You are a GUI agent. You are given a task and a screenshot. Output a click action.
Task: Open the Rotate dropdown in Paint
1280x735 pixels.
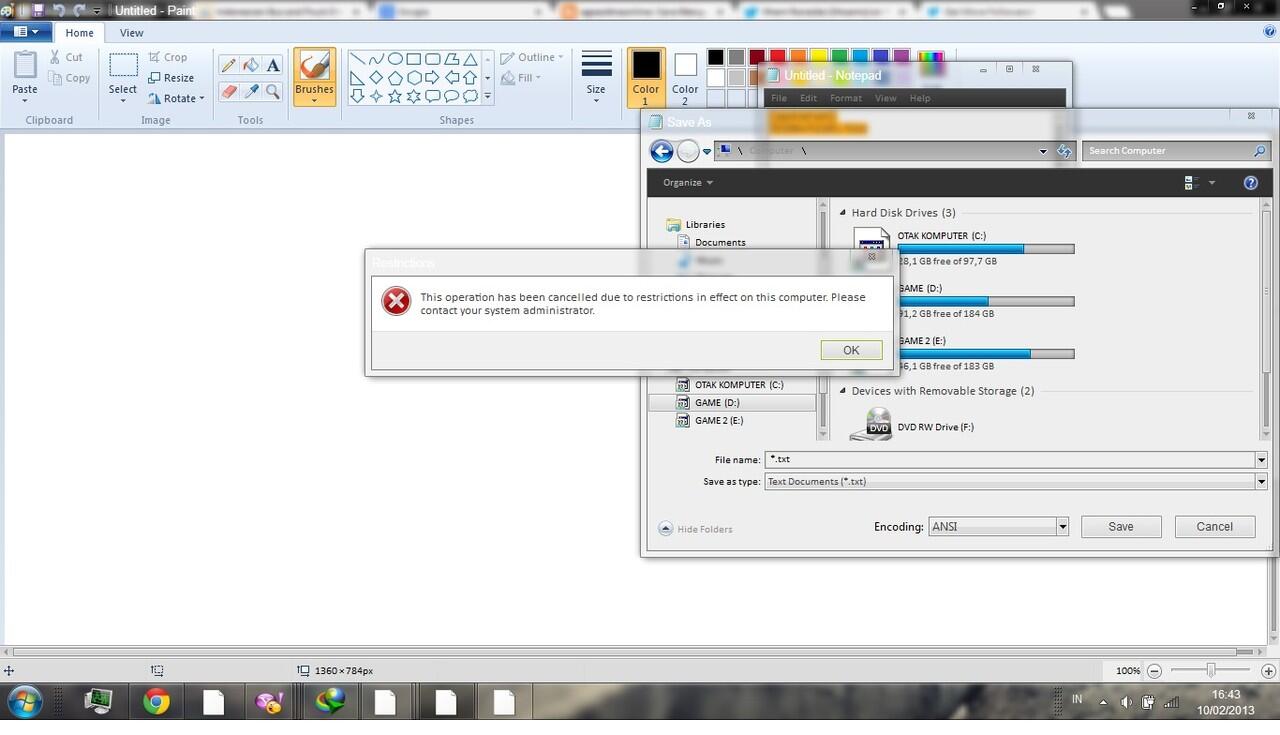(176, 99)
